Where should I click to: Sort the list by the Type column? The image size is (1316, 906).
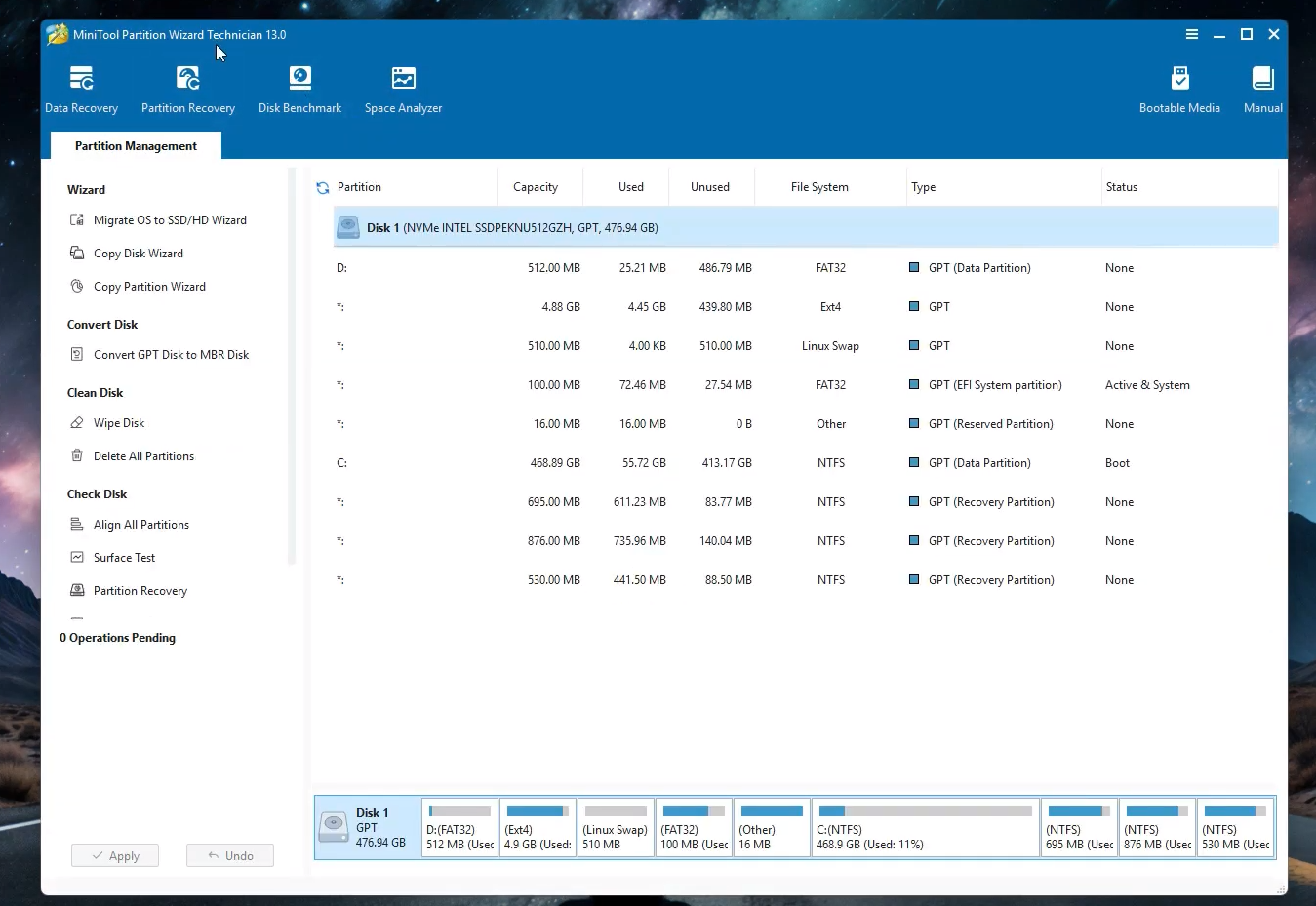(x=1003, y=187)
